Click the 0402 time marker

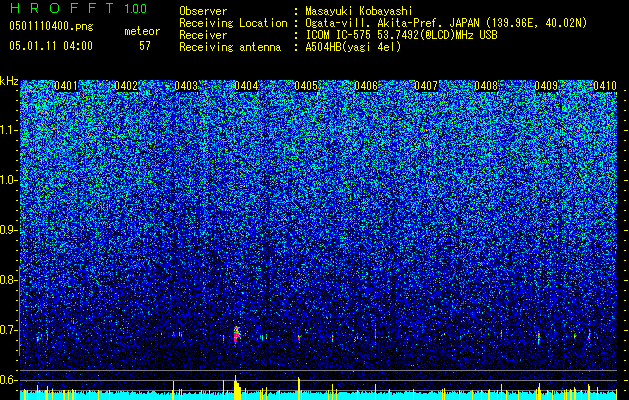[x=126, y=86]
